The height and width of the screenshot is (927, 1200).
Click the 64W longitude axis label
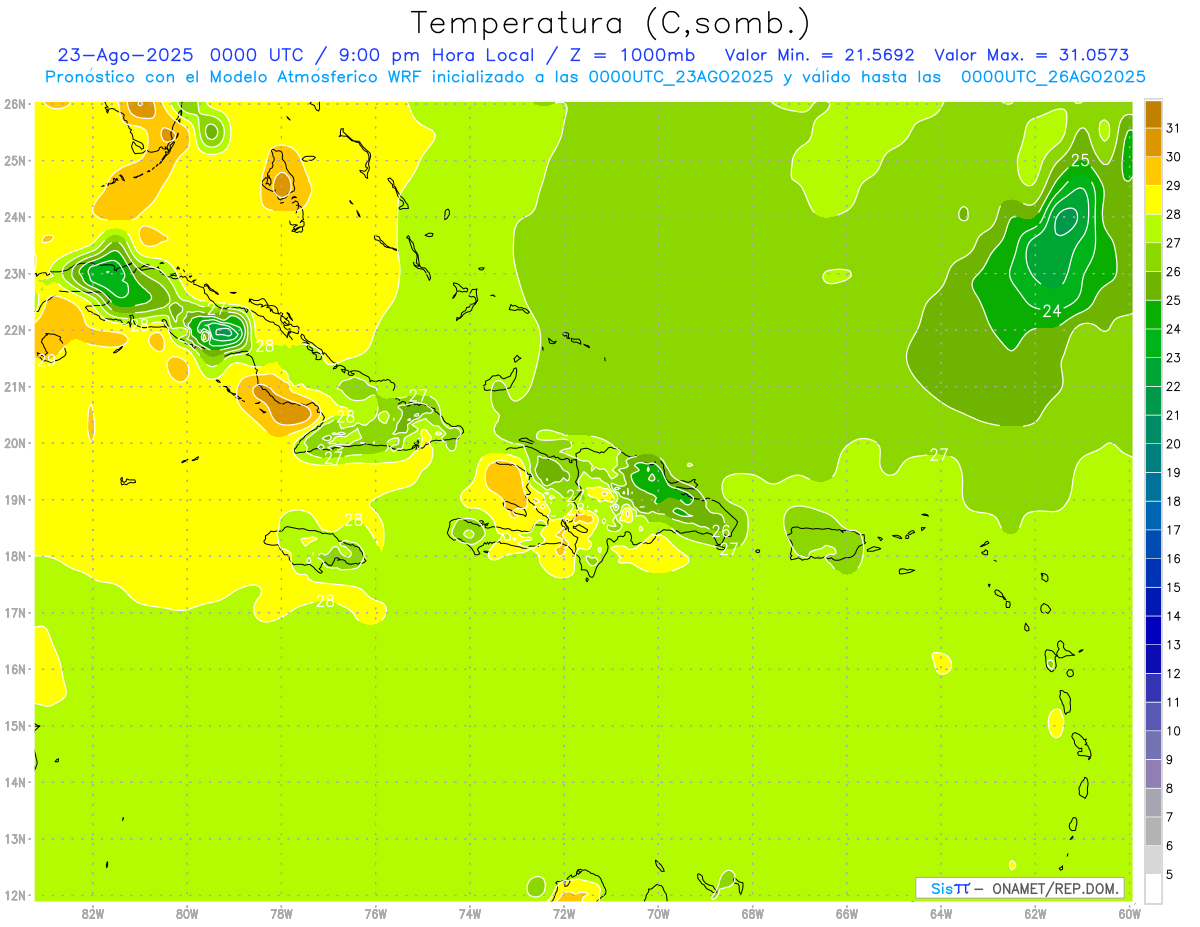[x=941, y=912]
